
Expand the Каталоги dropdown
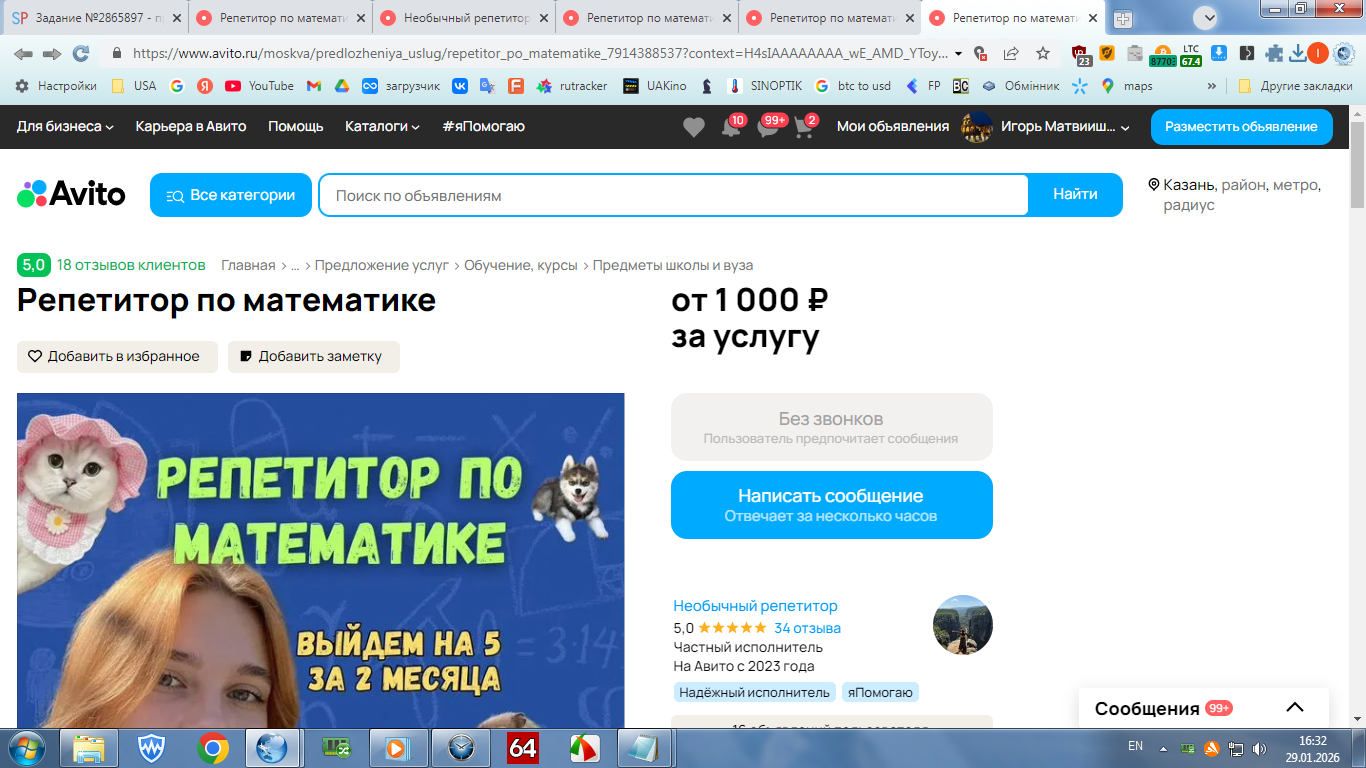(382, 127)
